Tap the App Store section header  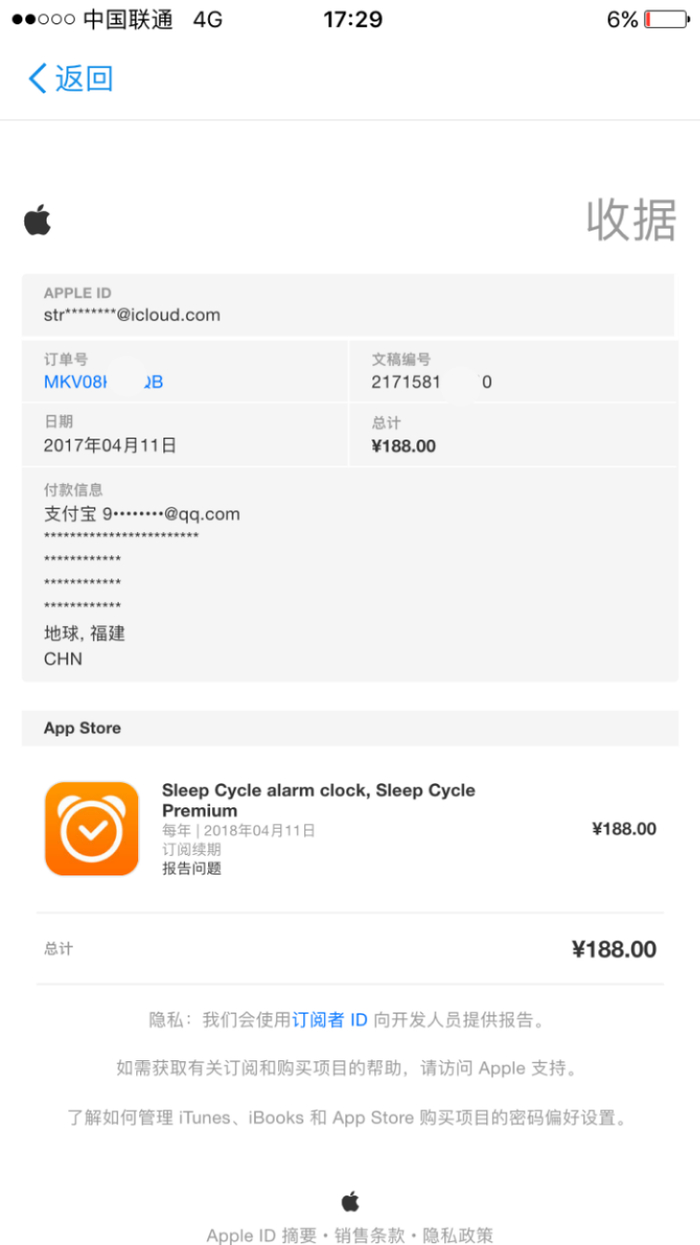click(x=82, y=728)
